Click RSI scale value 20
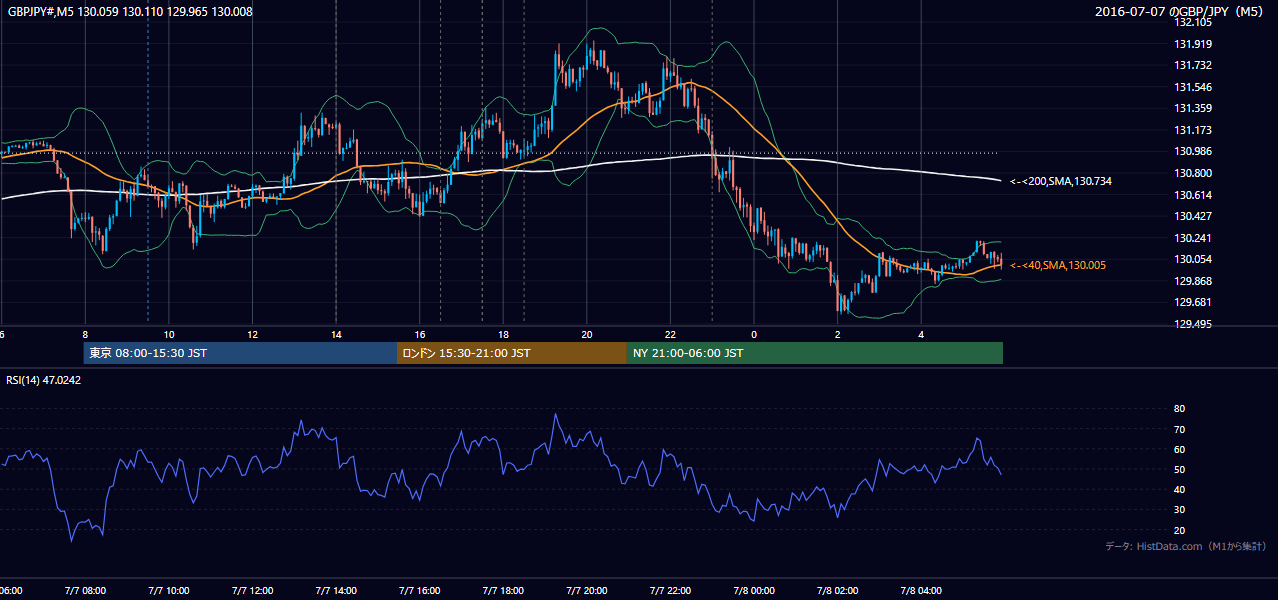 (1179, 530)
